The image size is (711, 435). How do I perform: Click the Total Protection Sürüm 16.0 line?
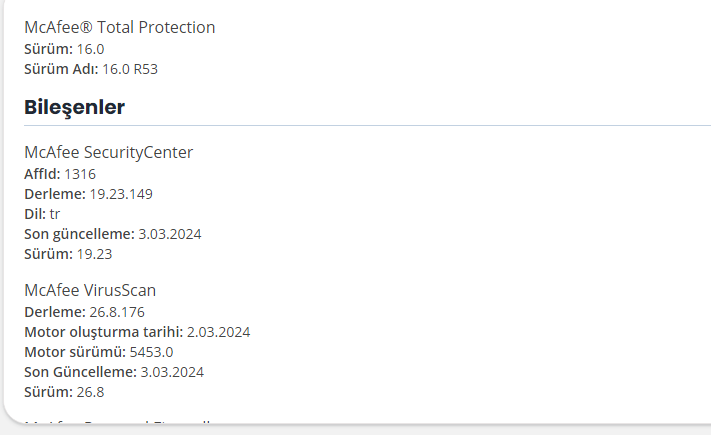(x=64, y=48)
